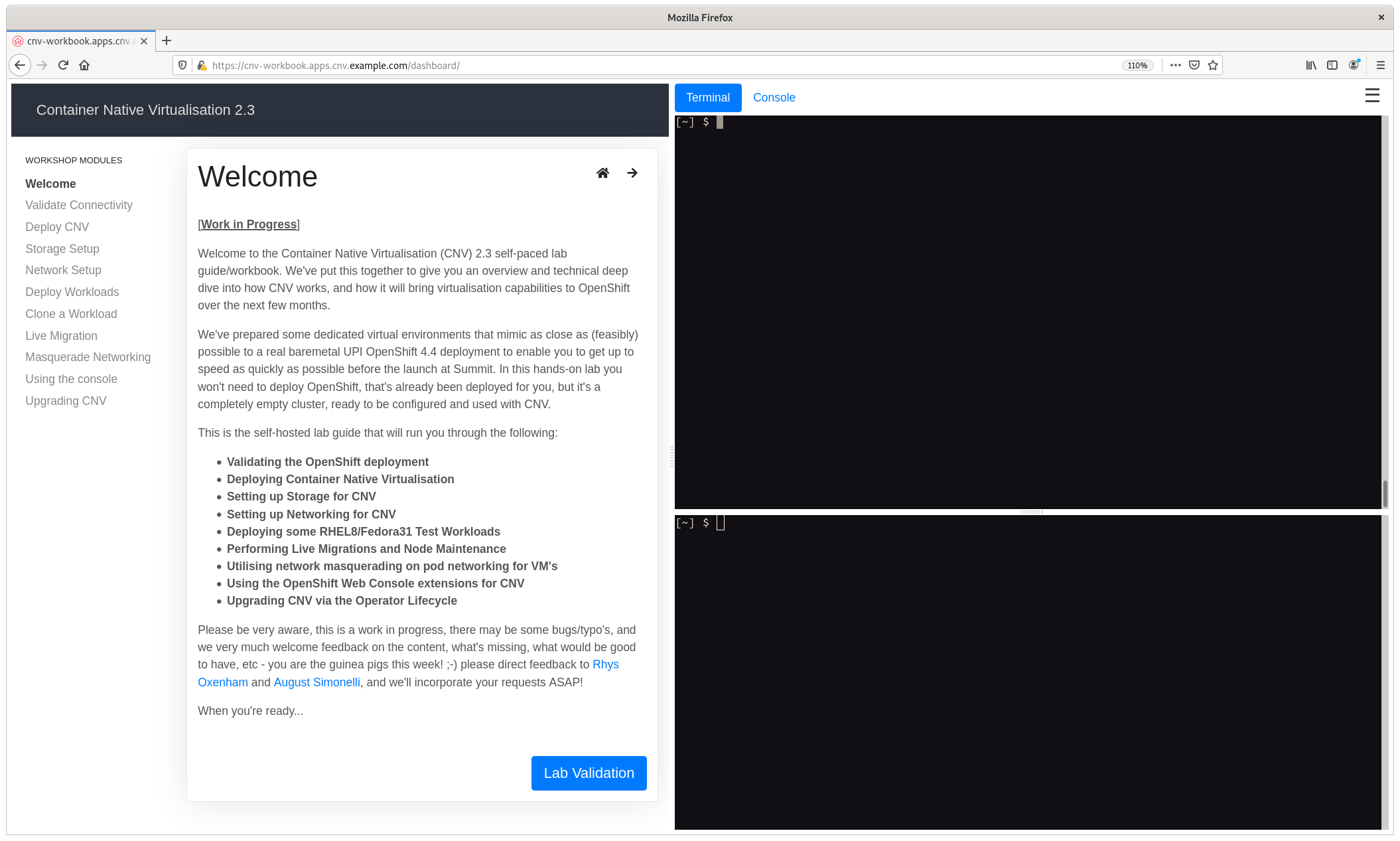Select the Terminal tab
1400x841 pixels.
click(708, 98)
